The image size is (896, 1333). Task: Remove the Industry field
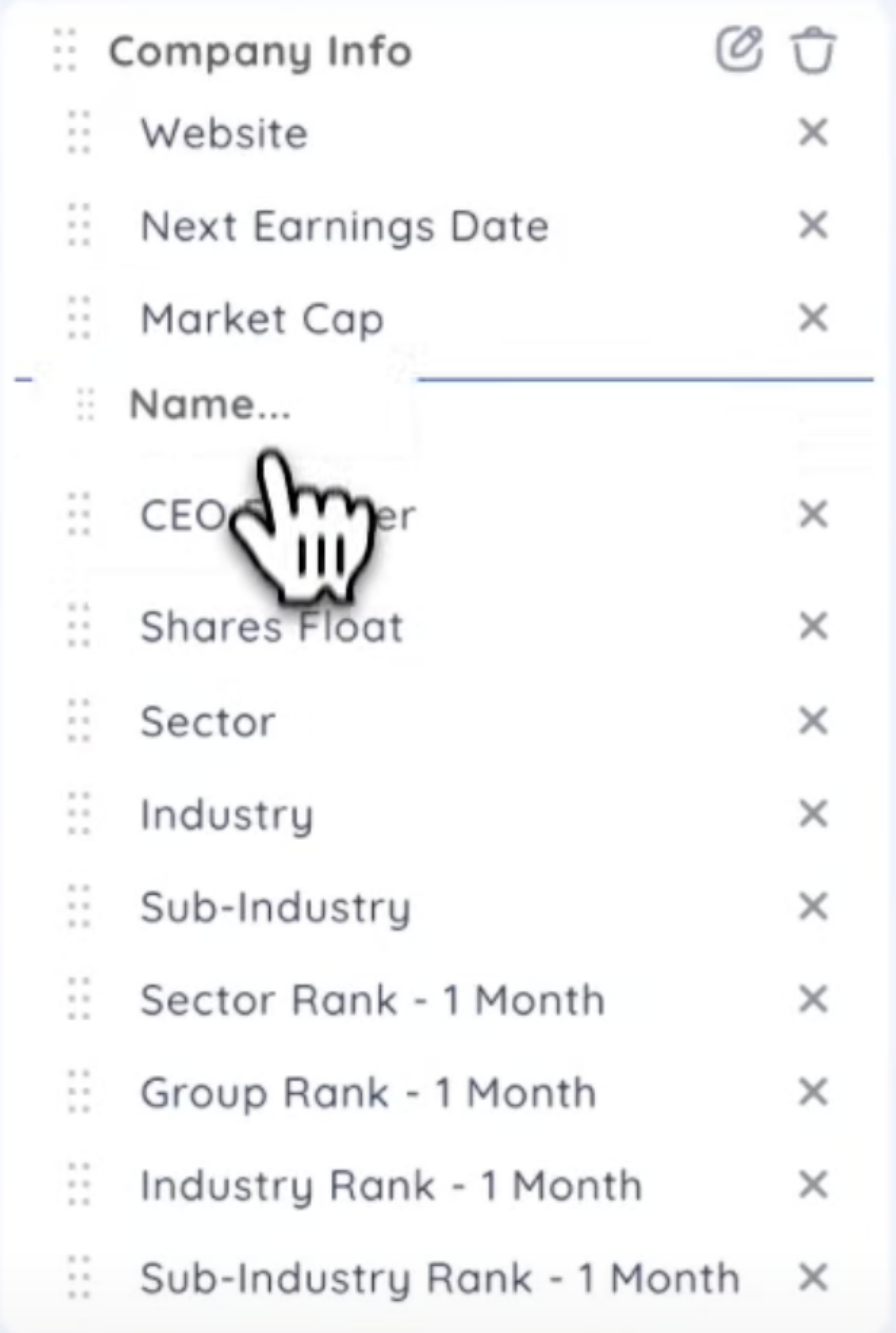click(813, 813)
